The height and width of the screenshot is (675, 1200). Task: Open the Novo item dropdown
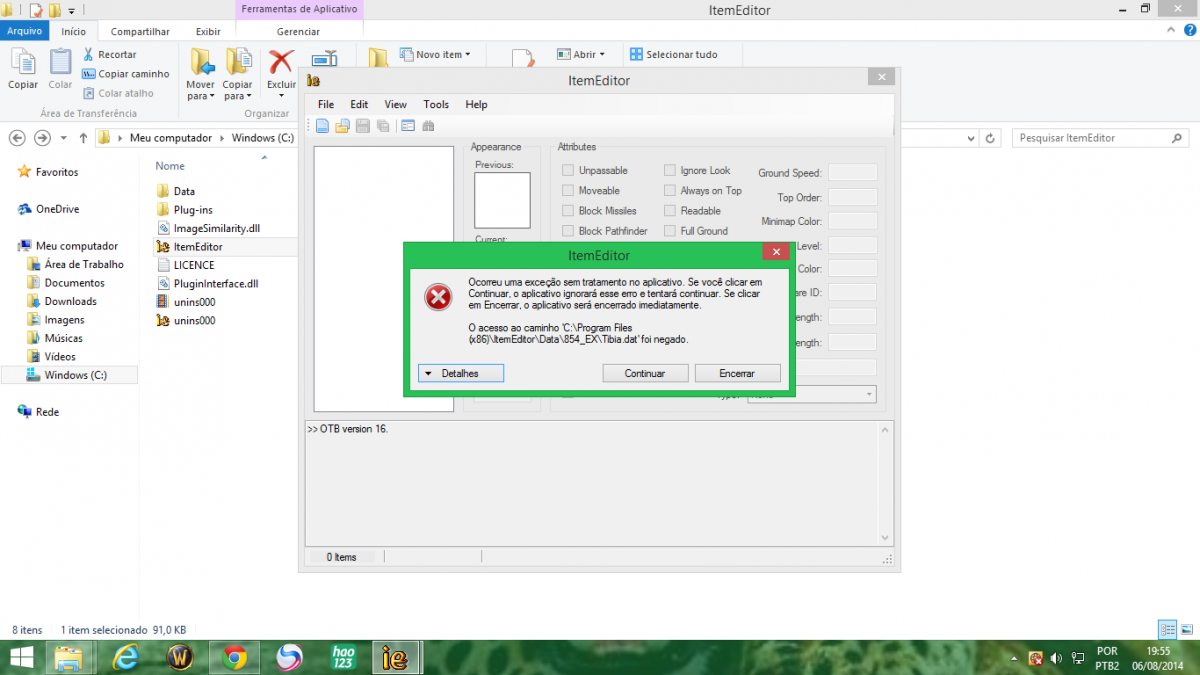pyautogui.click(x=435, y=55)
